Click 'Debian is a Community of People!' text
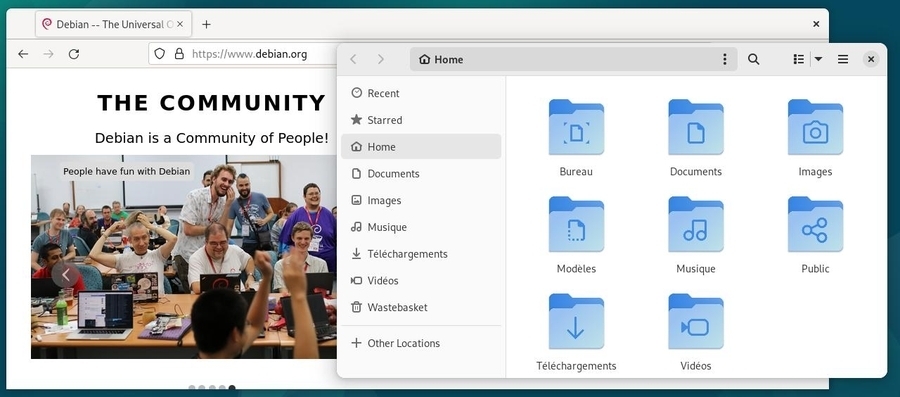900x397 pixels. point(212,138)
